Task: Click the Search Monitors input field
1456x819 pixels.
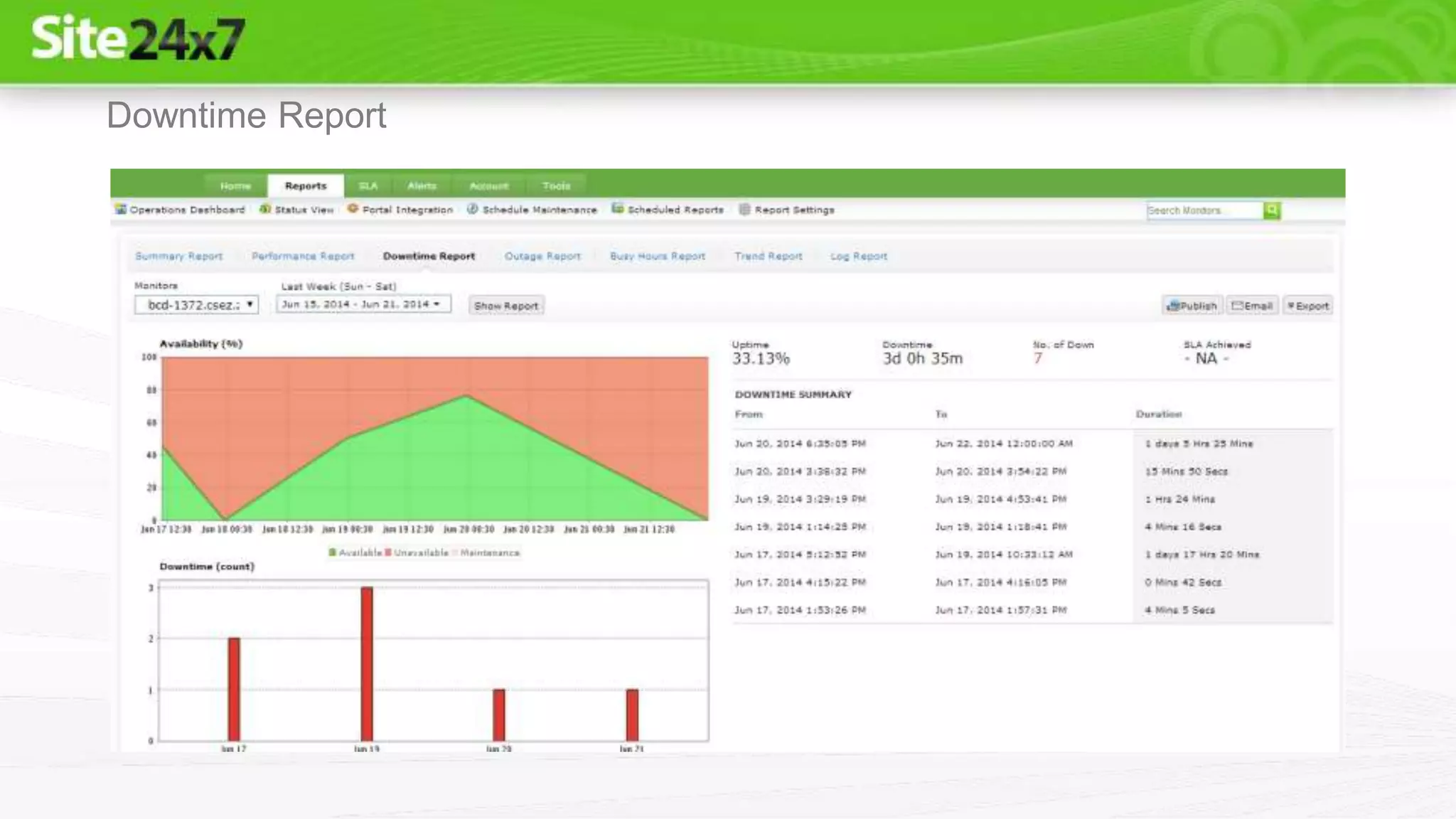Action: 1204,210
